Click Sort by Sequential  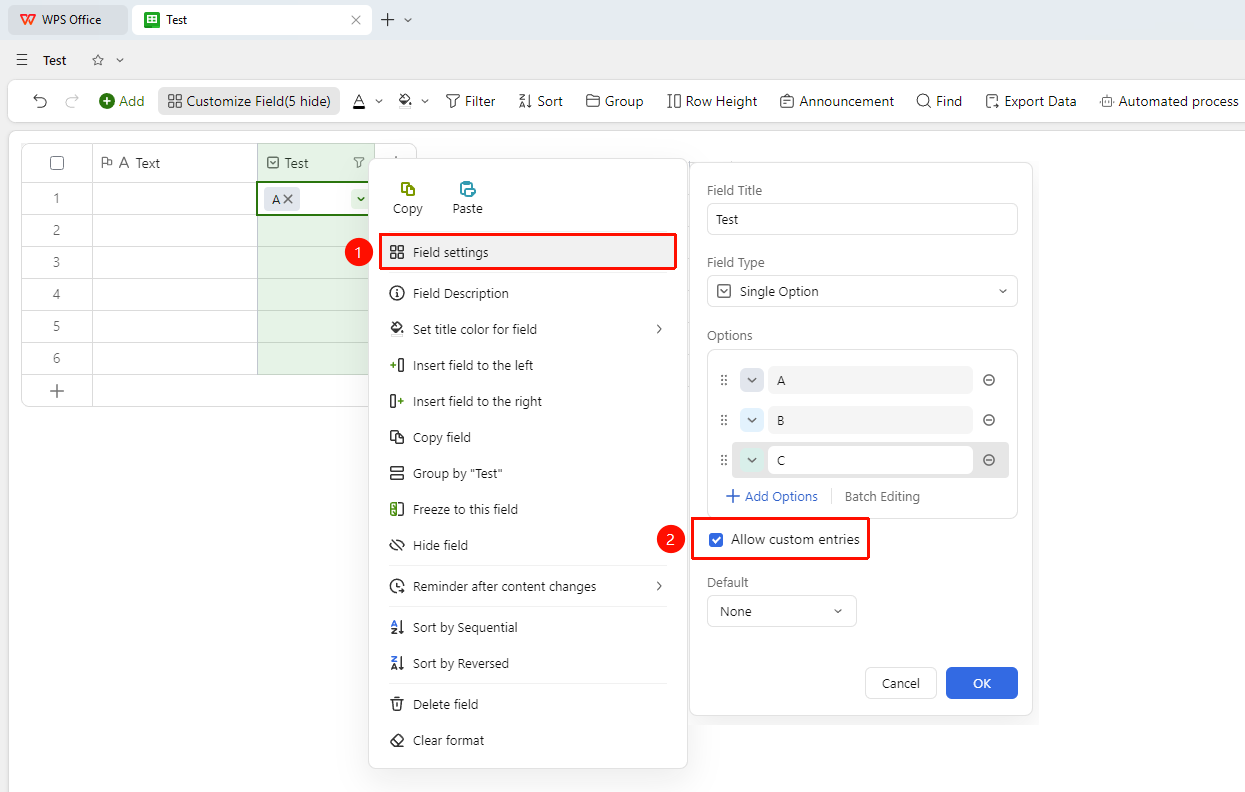click(528, 627)
